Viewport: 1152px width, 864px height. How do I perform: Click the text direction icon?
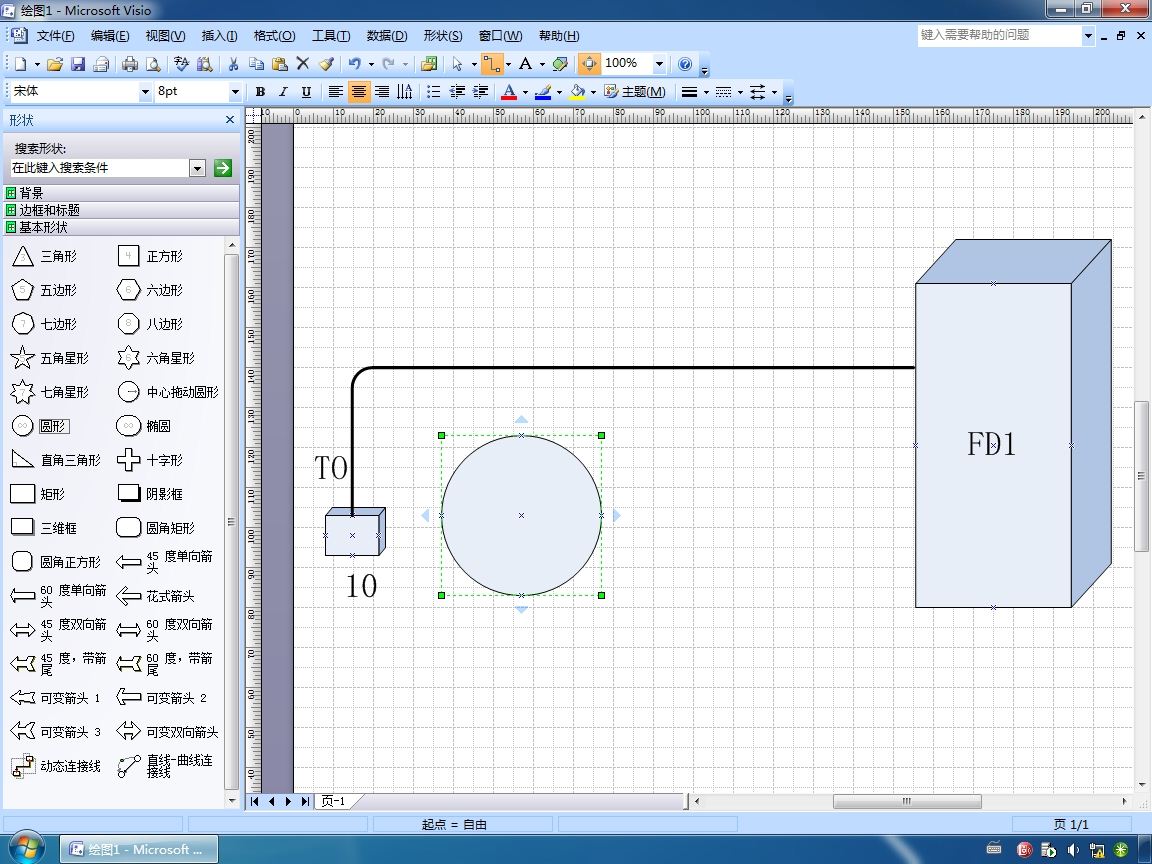coord(405,92)
